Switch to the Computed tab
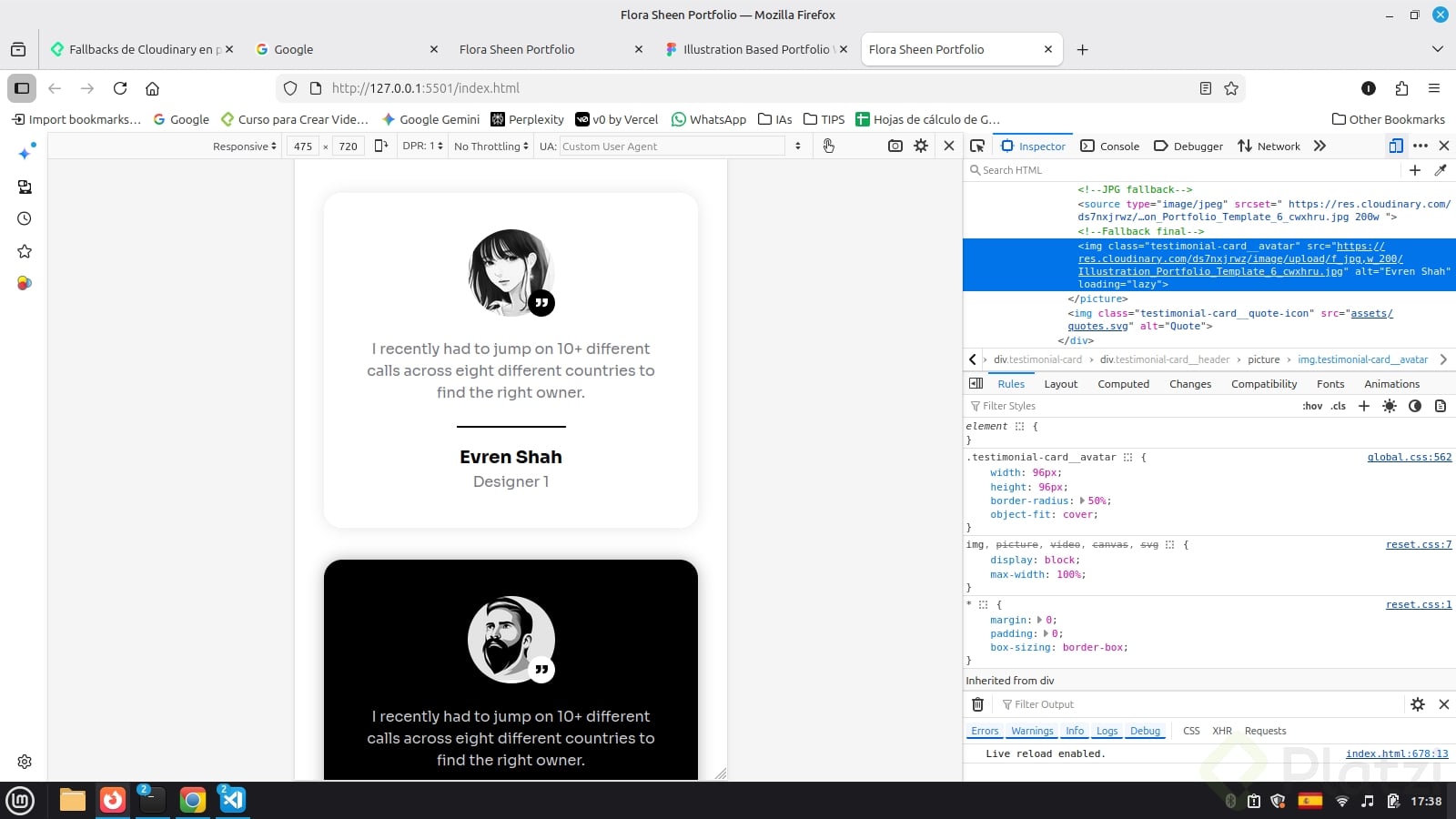Viewport: 1456px width, 819px height. tap(1123, 384)
